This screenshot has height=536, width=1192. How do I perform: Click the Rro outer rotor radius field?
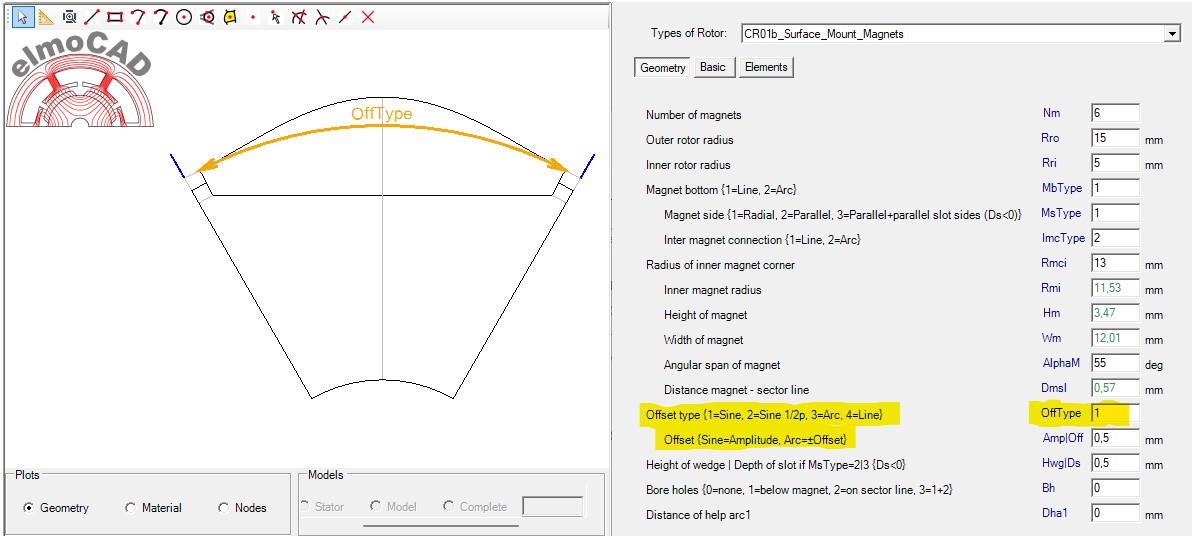pyautogui.click(x=1115, y=138)
